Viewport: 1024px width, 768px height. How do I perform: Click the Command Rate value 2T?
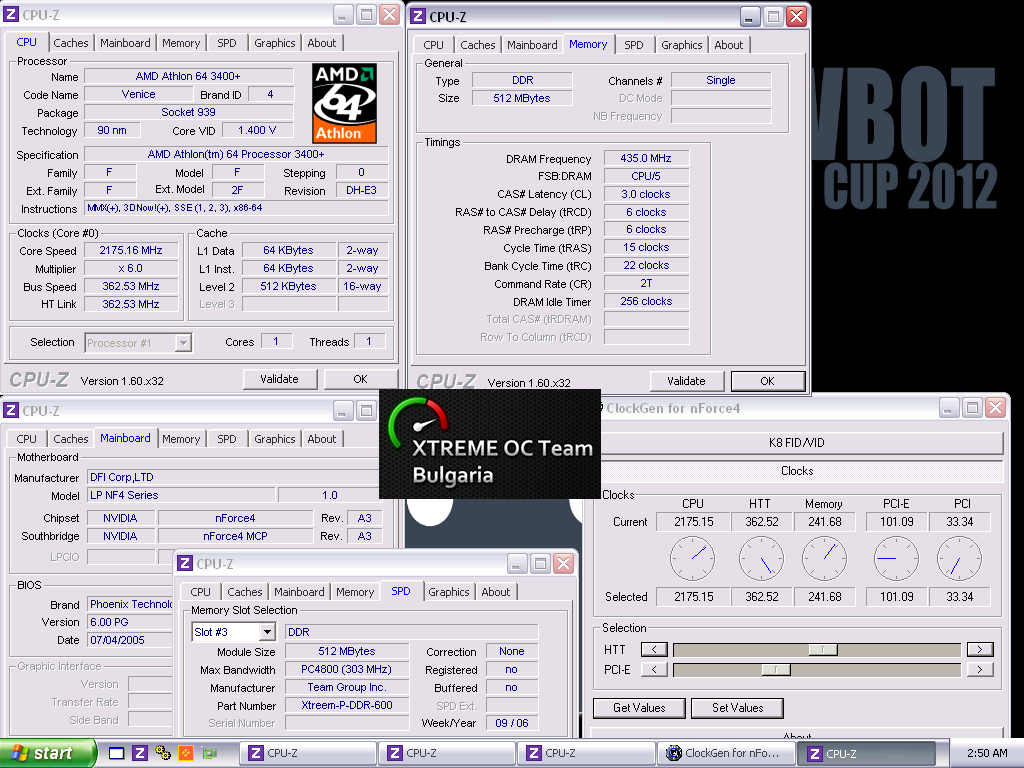(646, 283)
